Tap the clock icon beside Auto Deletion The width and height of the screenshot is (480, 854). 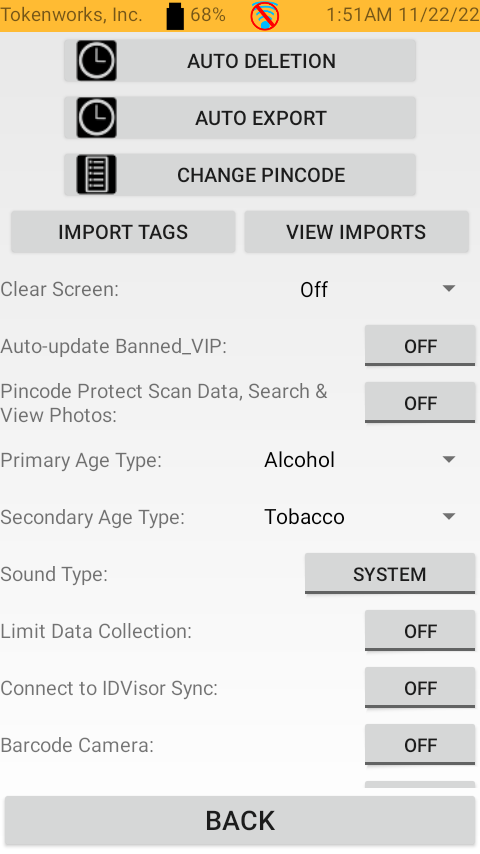pyautogui.click(x=96, y=61)
